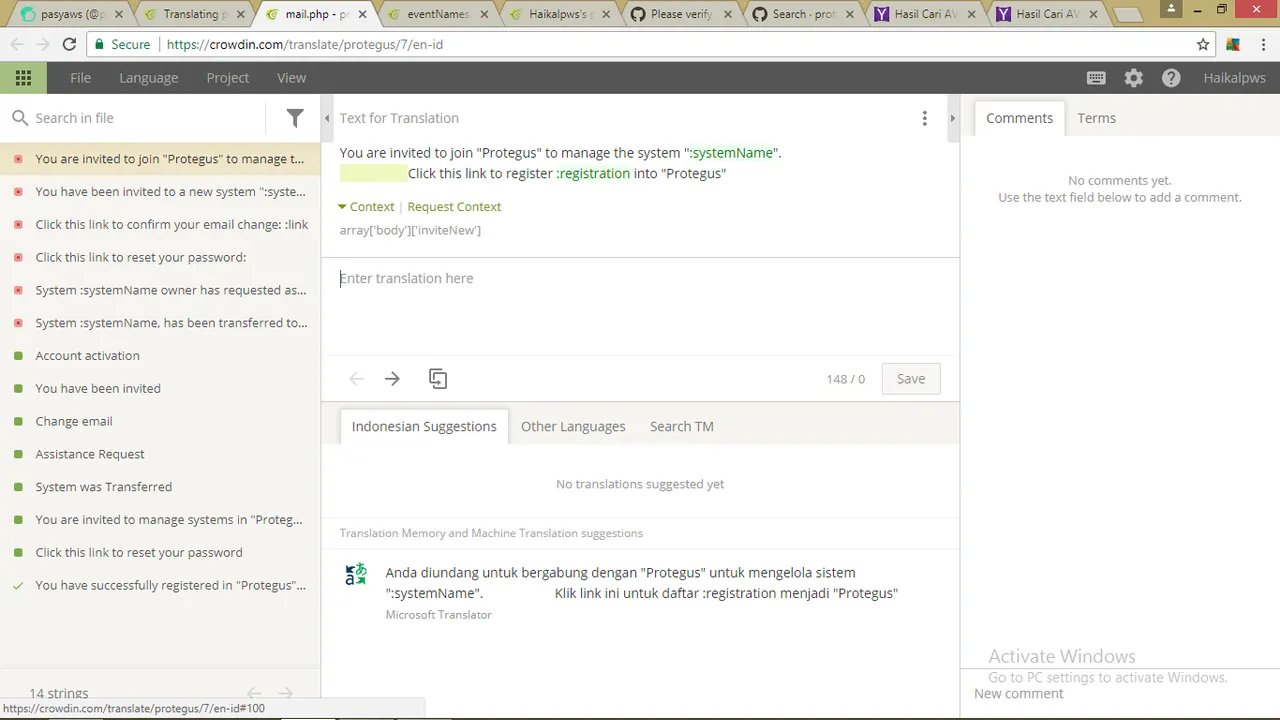Select "Click this link to reset your password" green string
The height and width of the screenshot is (720, 1280).
[160, 552]
